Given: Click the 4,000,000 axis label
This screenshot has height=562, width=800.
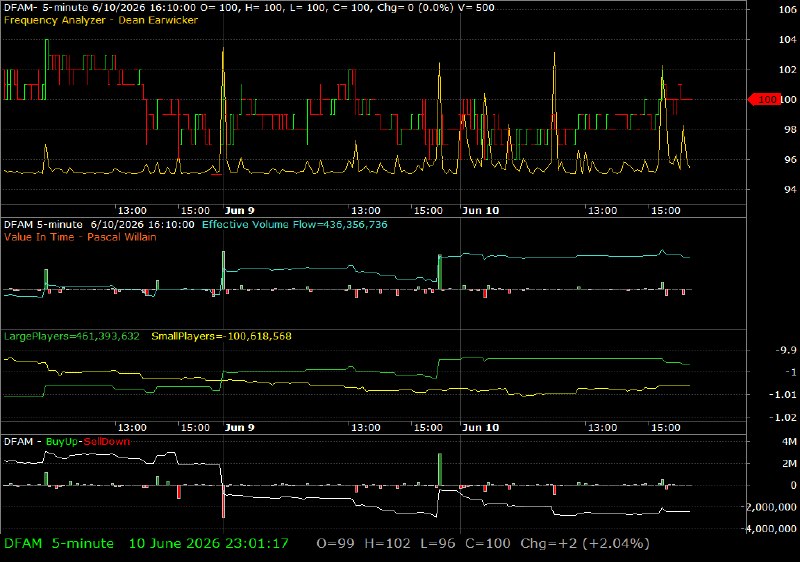Looking at the screenshot, I should (x=771, y=529).
